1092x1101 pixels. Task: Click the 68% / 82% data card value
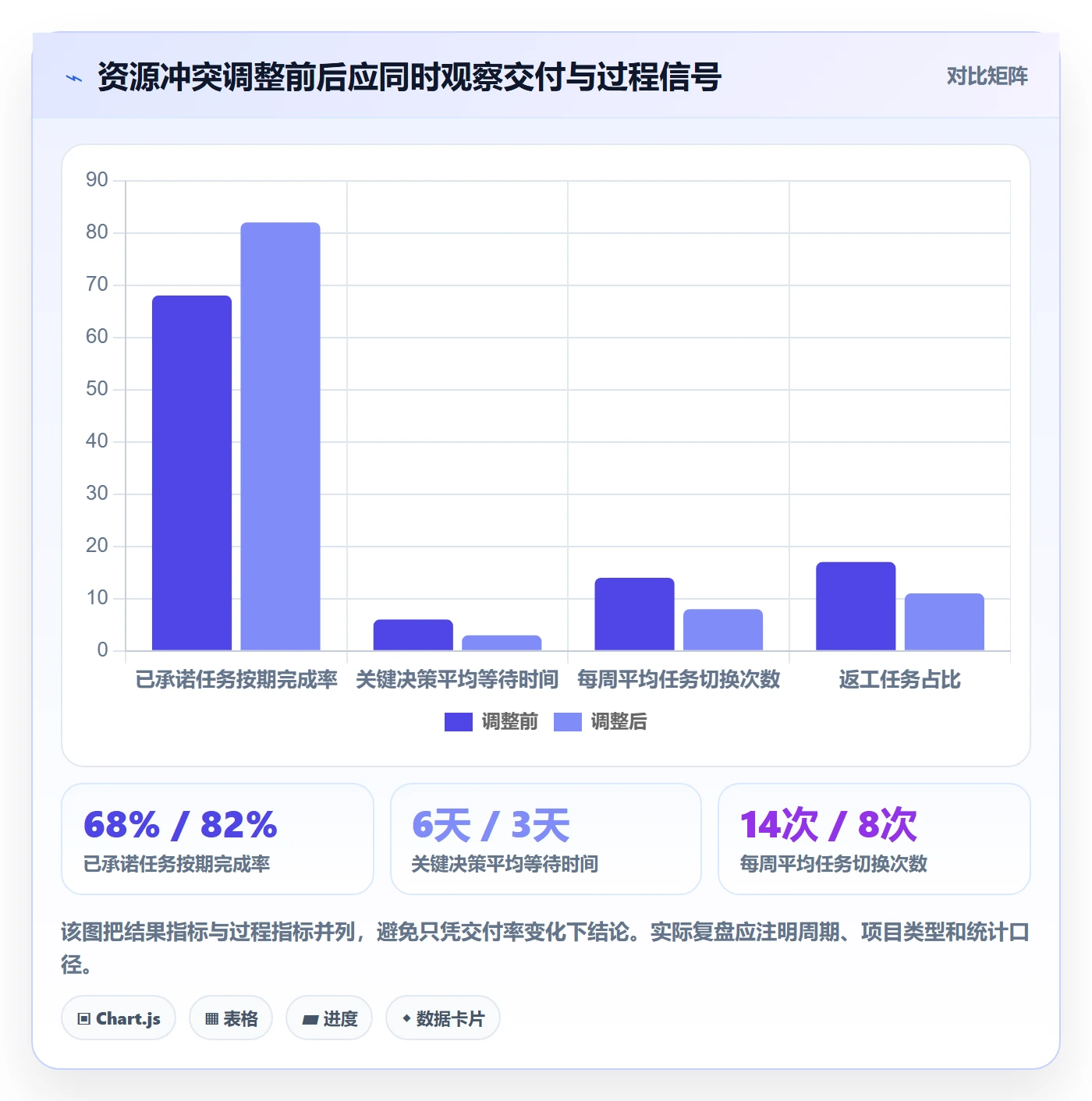(180, 825)
